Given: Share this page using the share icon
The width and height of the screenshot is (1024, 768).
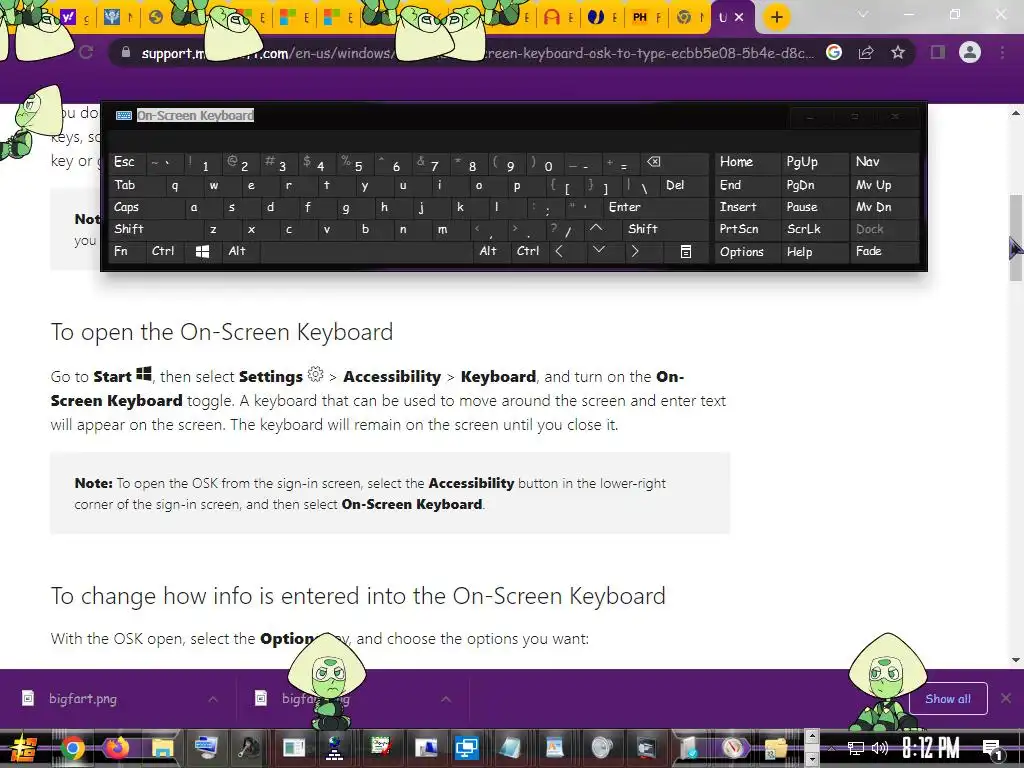Looking at the screenshot, I should tap(867, 52).
